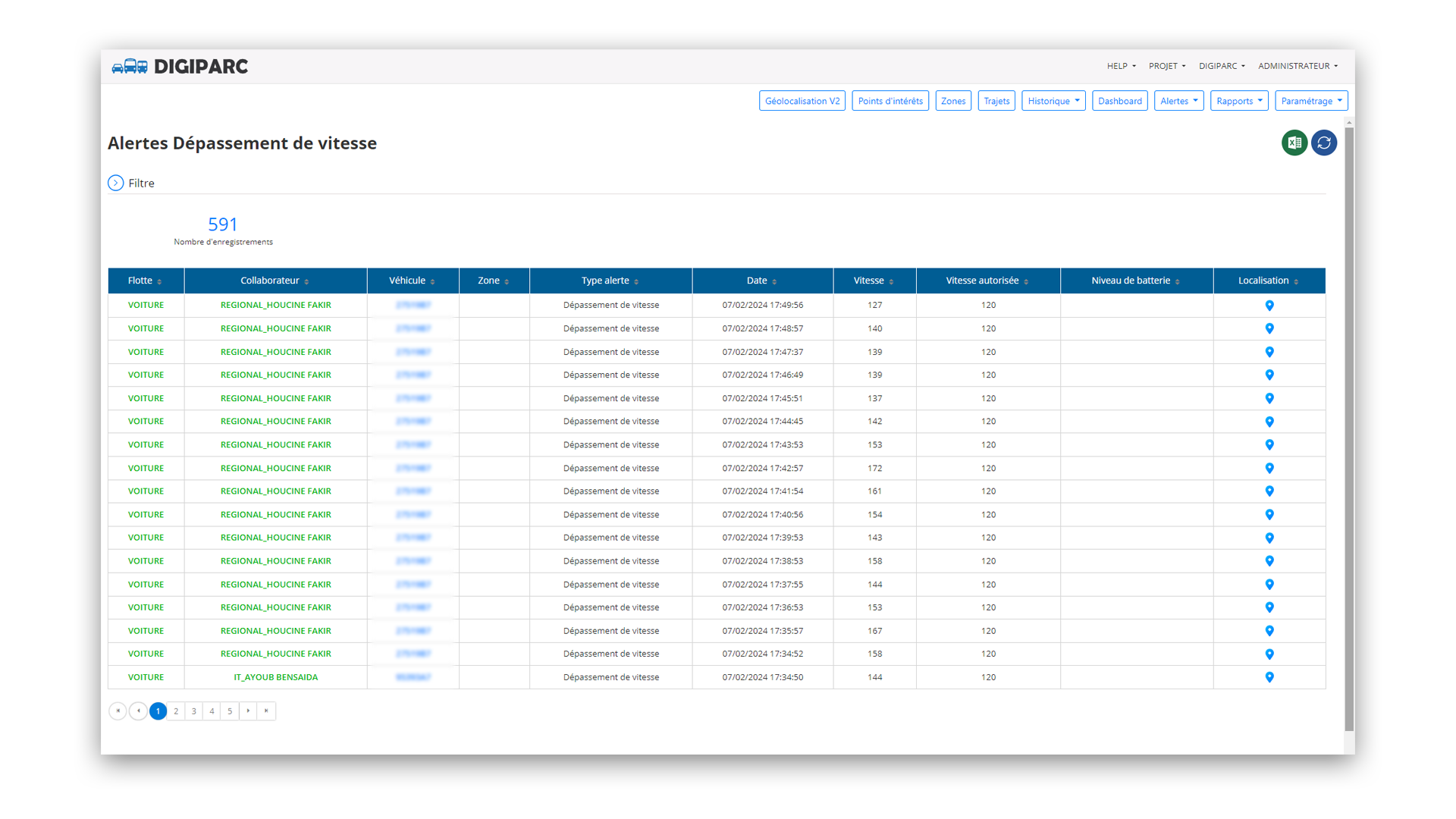Go to page 2
The image size is (1456, 819).
click(176, 711)
